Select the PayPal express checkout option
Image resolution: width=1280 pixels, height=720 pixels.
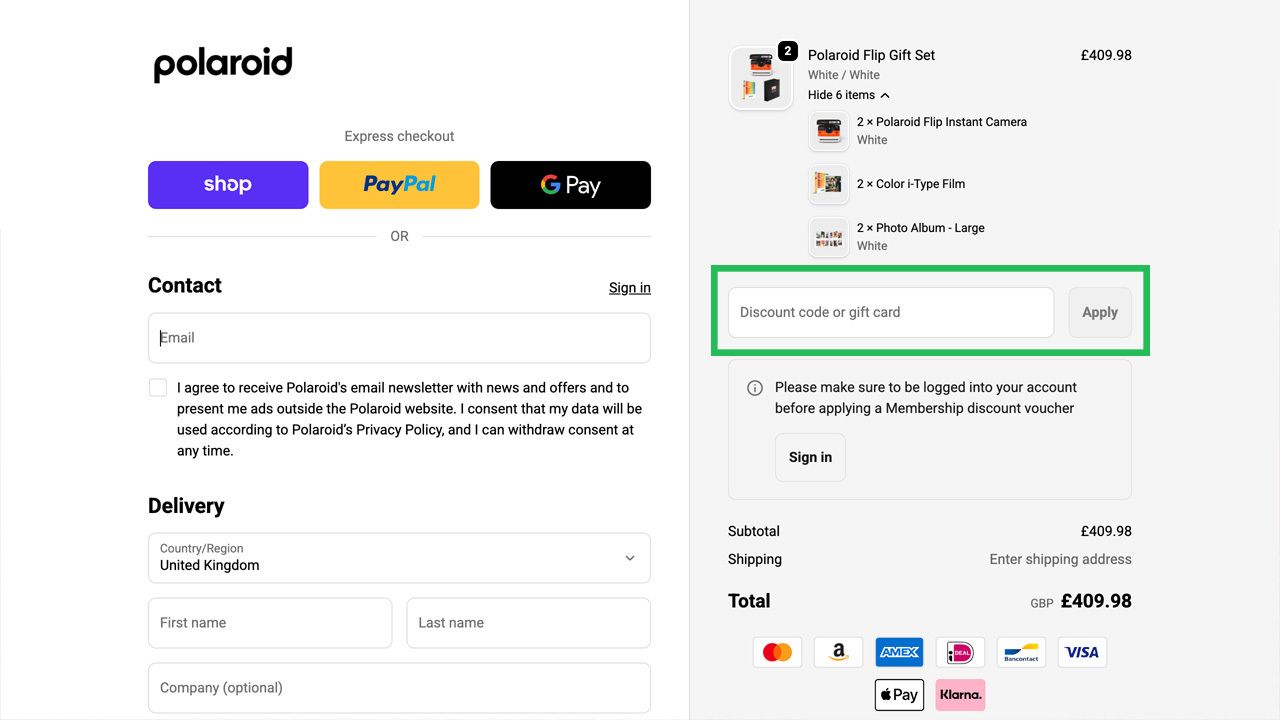point(399,184)
